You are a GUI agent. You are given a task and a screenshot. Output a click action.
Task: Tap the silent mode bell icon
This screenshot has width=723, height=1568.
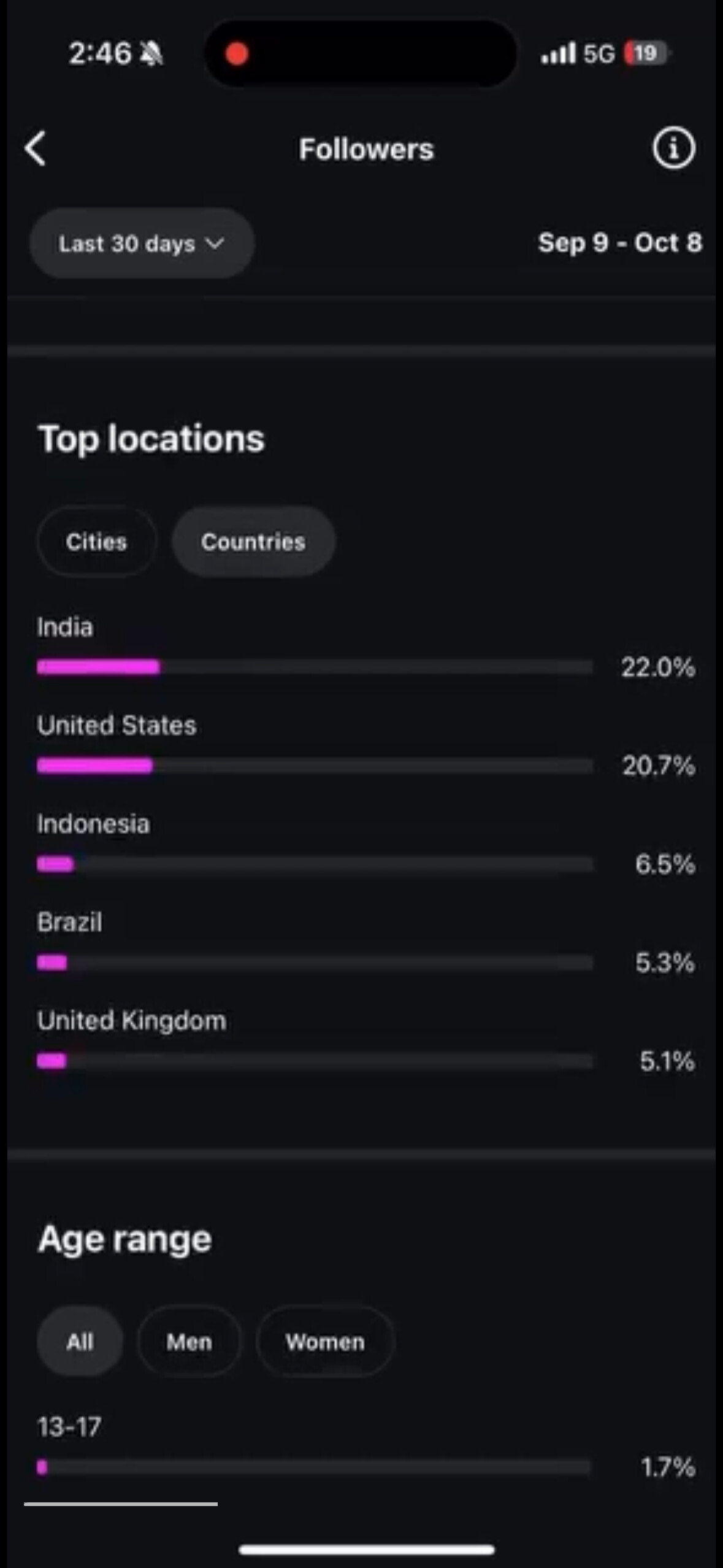click(x=151, y=54)
